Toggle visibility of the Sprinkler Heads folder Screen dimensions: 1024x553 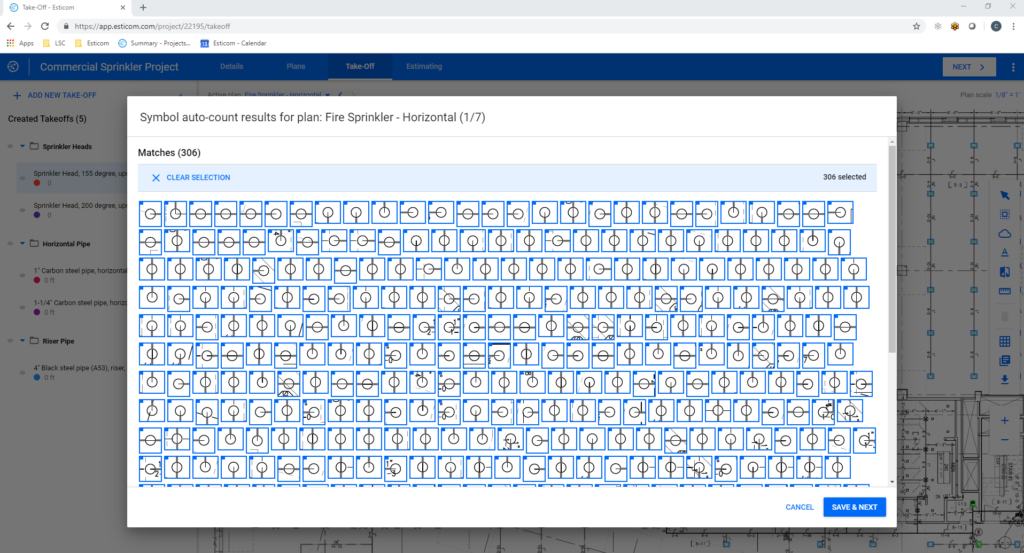[x=8, y=146]
